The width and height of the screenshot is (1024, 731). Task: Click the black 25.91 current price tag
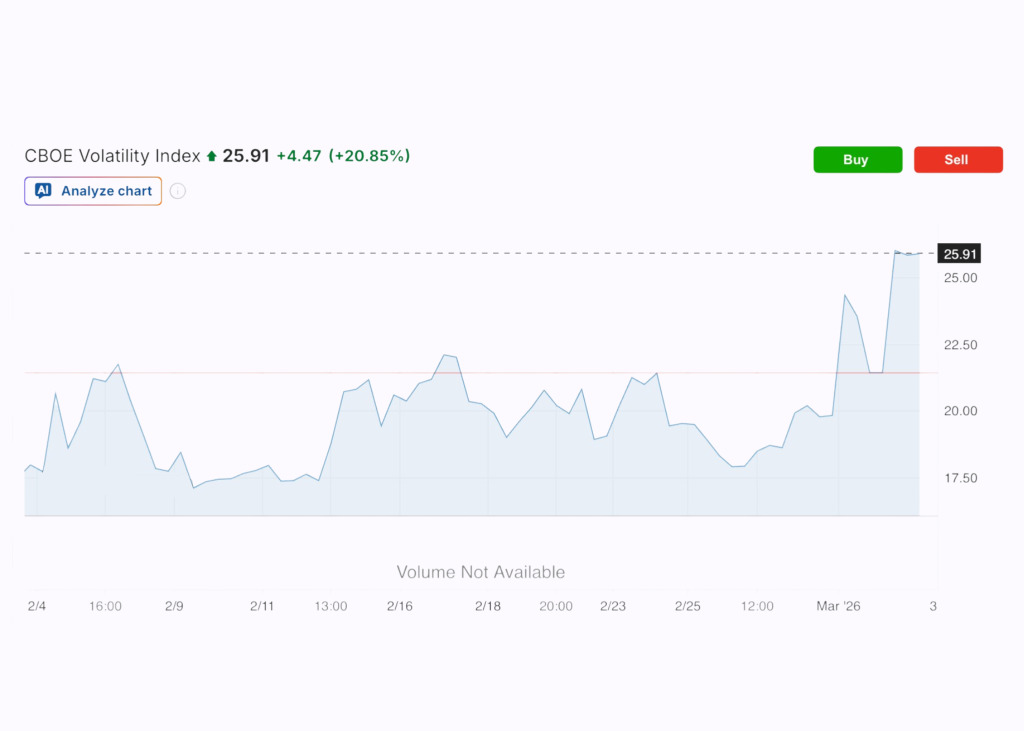click(x=959, y=254)
